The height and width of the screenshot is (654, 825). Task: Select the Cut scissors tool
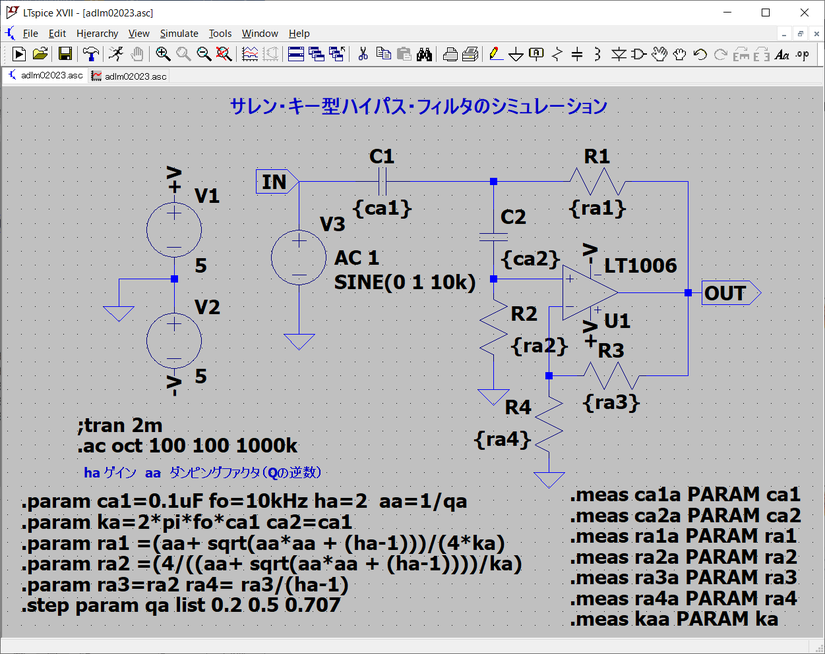point(364,54)
